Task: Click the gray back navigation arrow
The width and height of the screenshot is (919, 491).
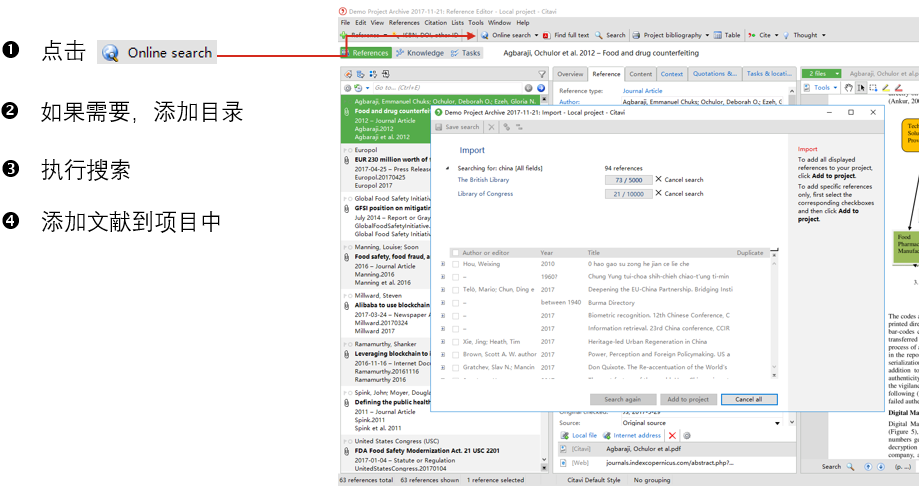Action: tap(529, 88)
